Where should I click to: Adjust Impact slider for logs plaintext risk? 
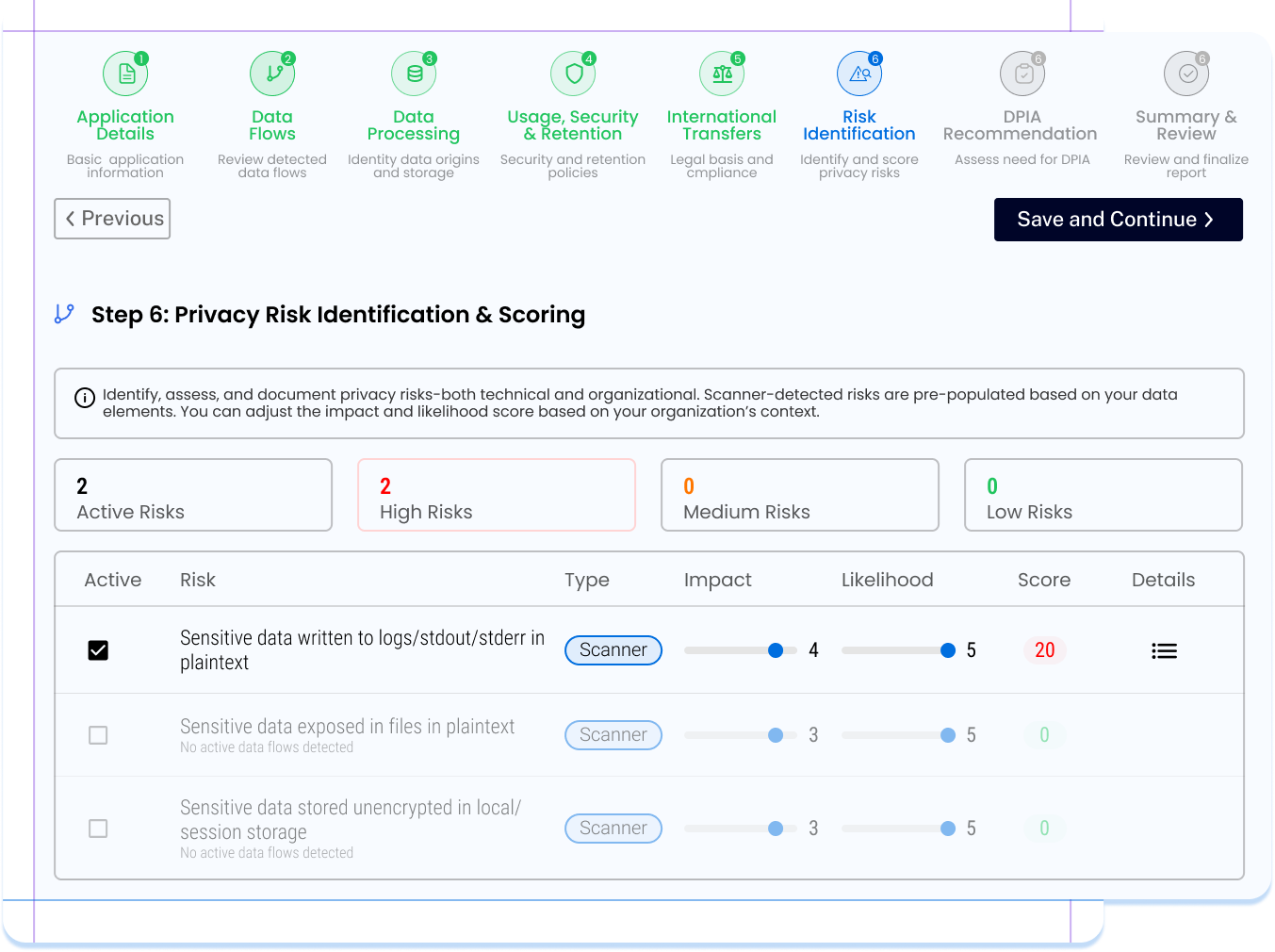776,650
